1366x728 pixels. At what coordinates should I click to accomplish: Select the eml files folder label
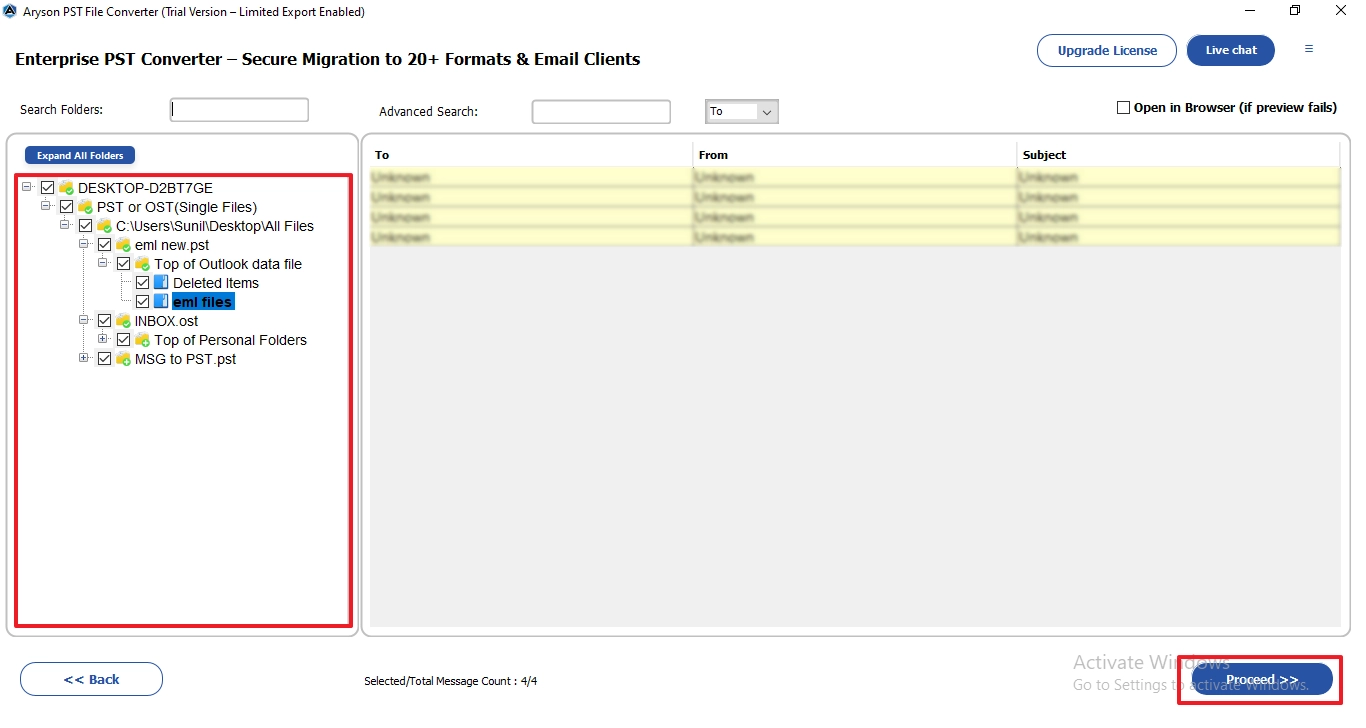pos(203,302)
